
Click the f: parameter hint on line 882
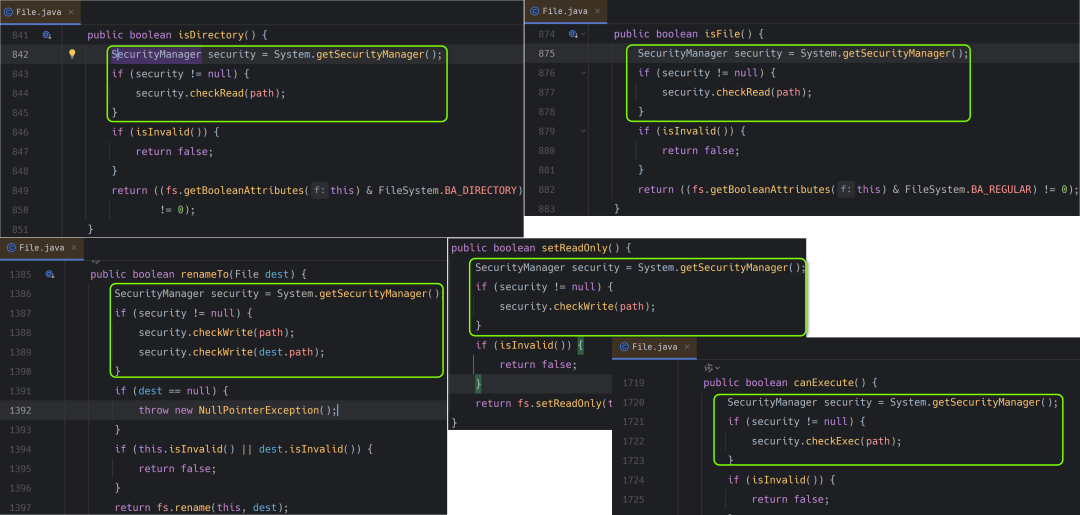[844, 189]
